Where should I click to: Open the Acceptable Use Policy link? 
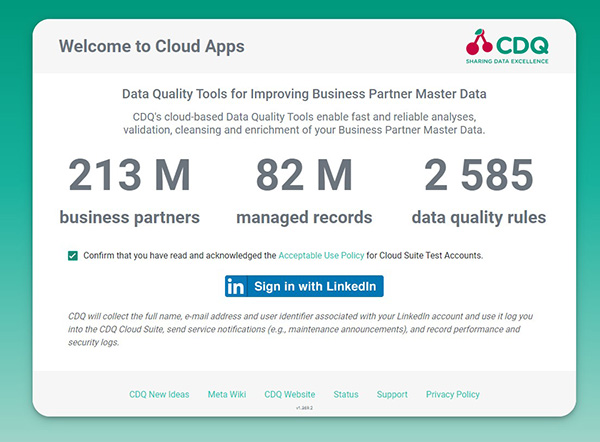point(321,256)
